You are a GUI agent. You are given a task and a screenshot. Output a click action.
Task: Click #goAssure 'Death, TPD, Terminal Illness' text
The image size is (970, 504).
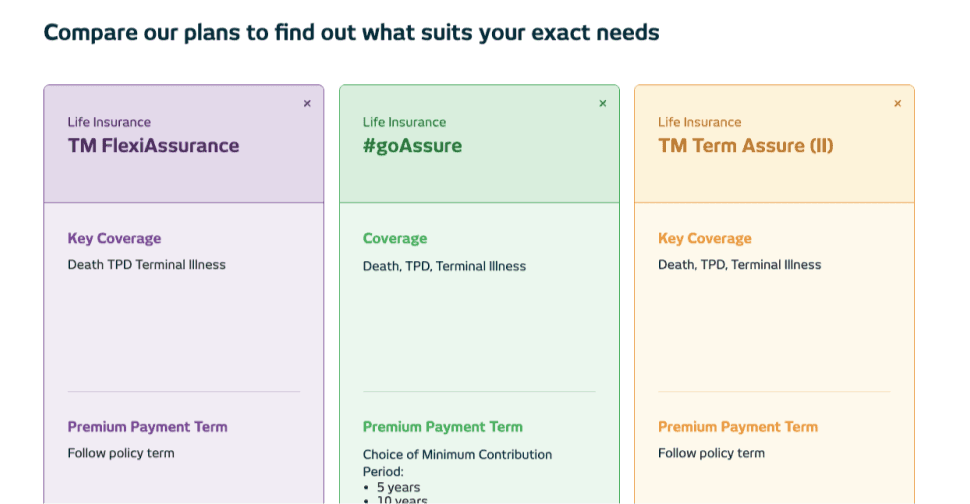[x=444, y=267]
